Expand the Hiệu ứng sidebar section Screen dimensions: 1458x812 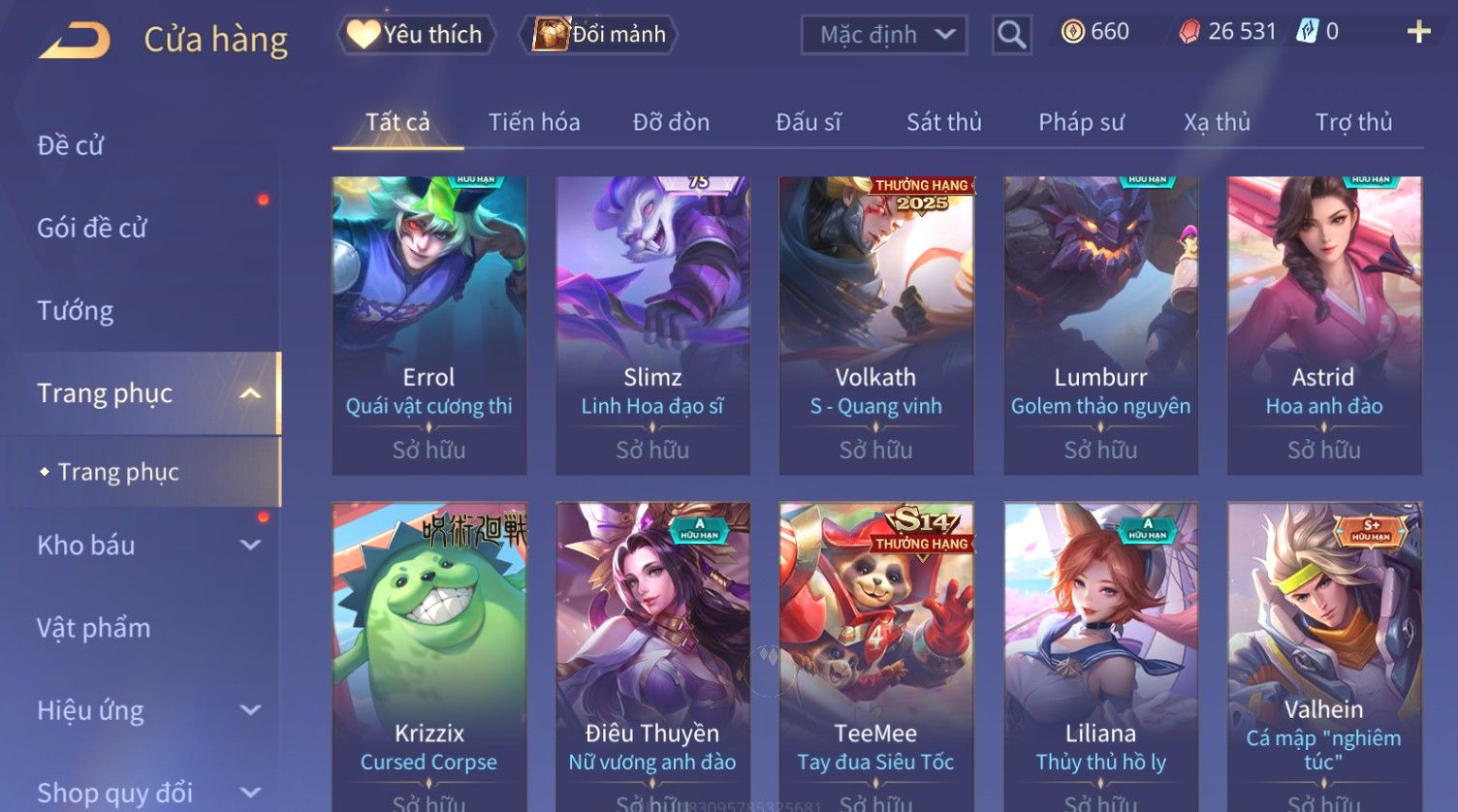tap(250, 710)
